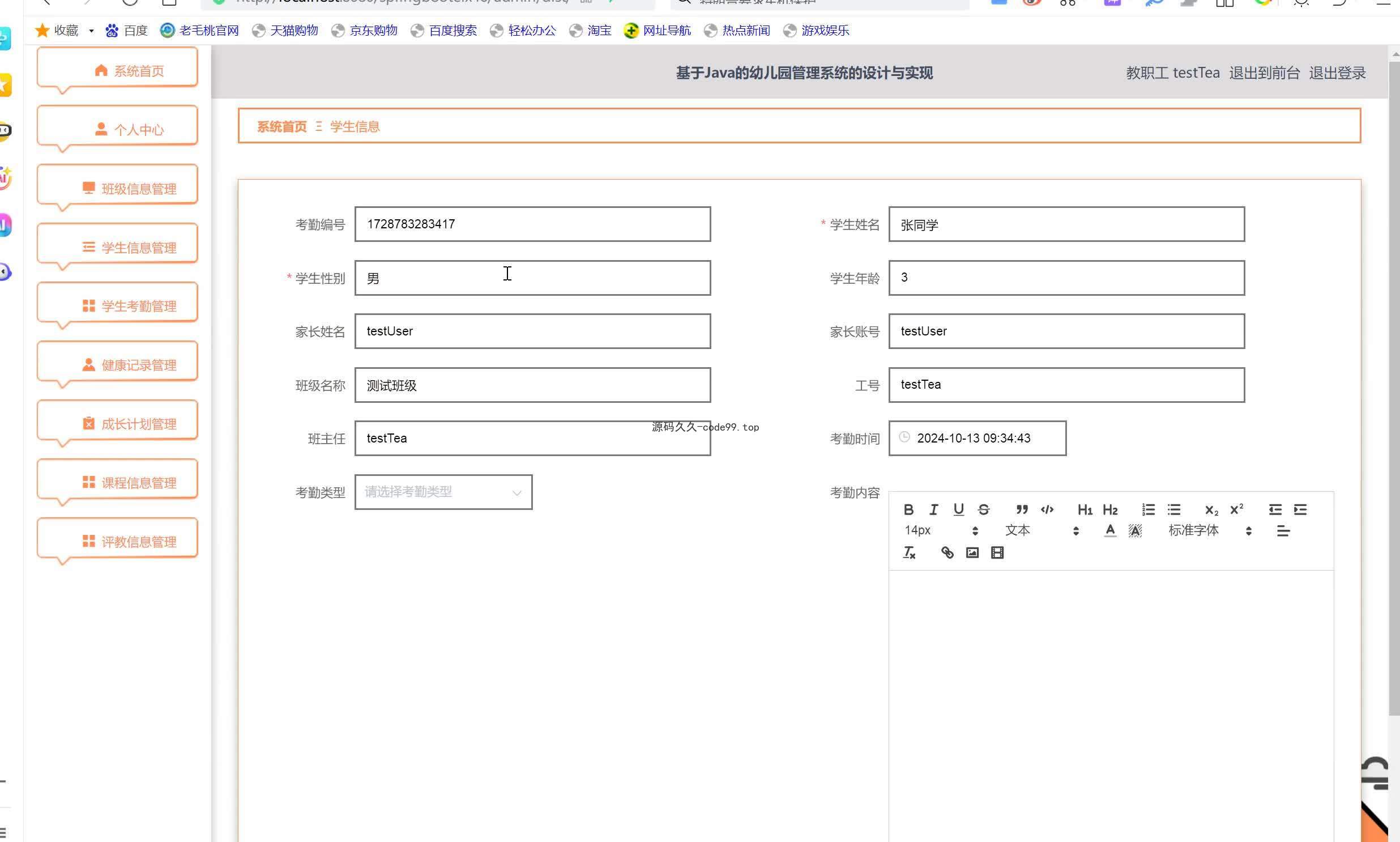
Task: Click 退出登录 to log out
Action: 1337,73
